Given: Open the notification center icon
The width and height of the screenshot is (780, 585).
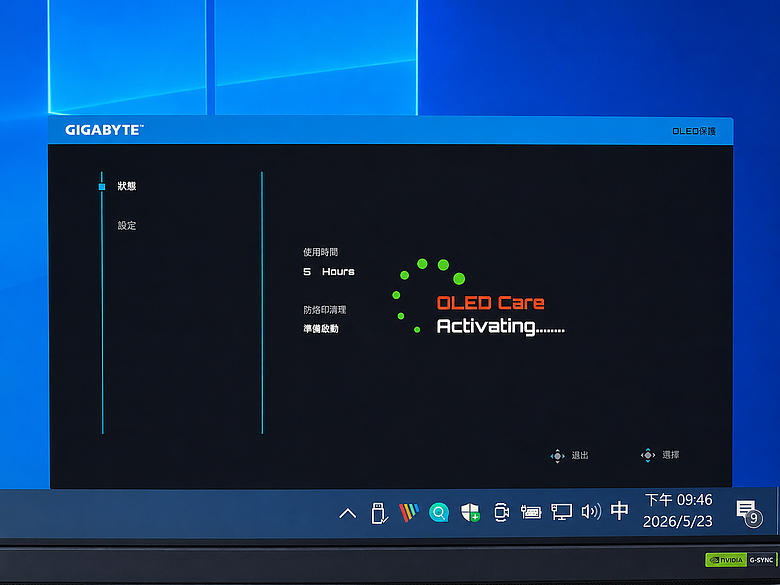Looking at the screenshot, I should click(749, 512).
